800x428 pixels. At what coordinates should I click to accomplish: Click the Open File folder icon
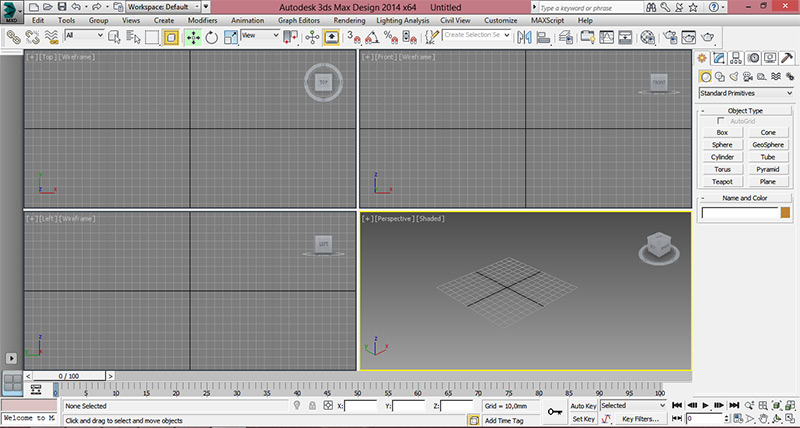coord(47,7)
